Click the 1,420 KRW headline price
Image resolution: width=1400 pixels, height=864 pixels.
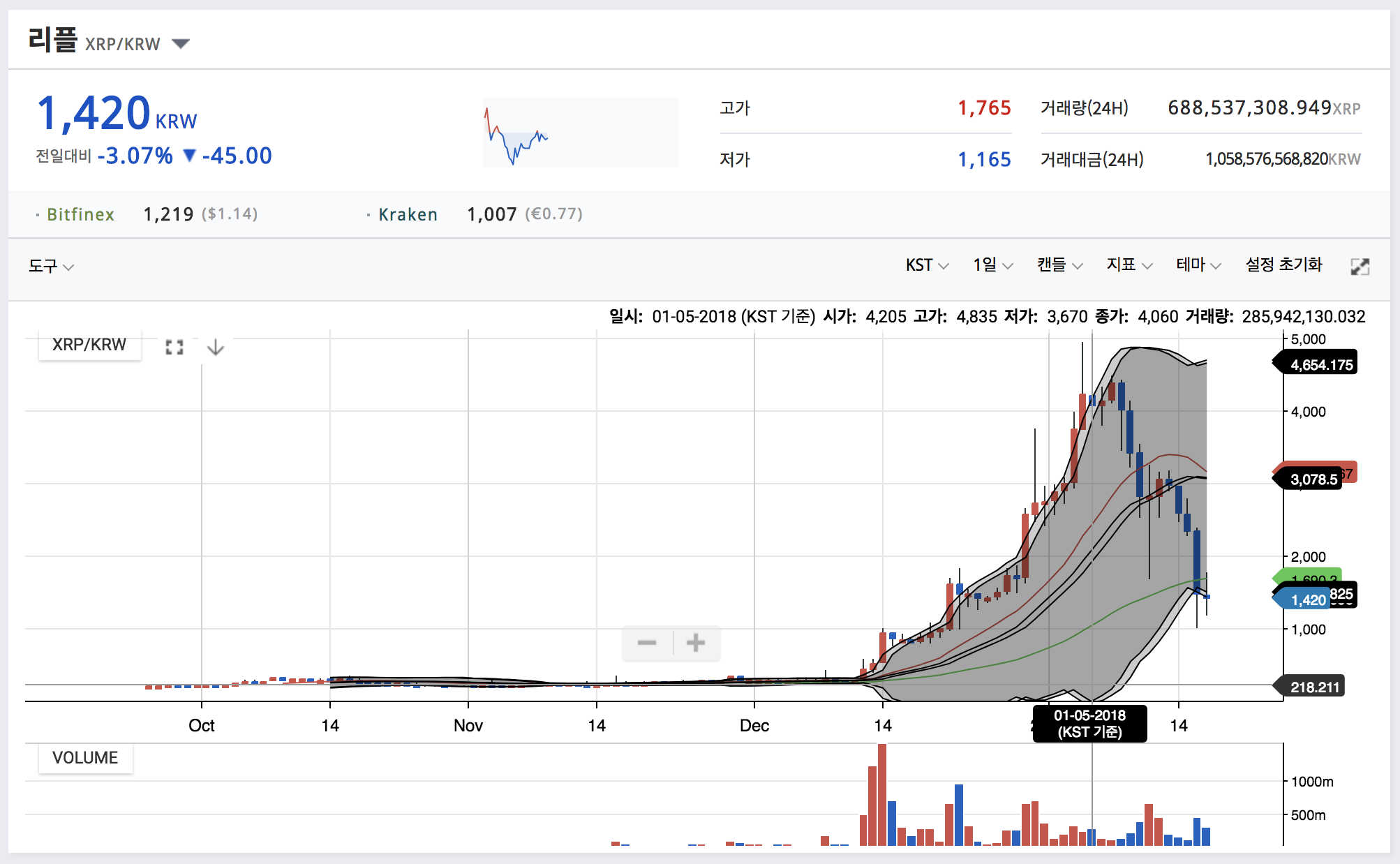click(117, 114)
